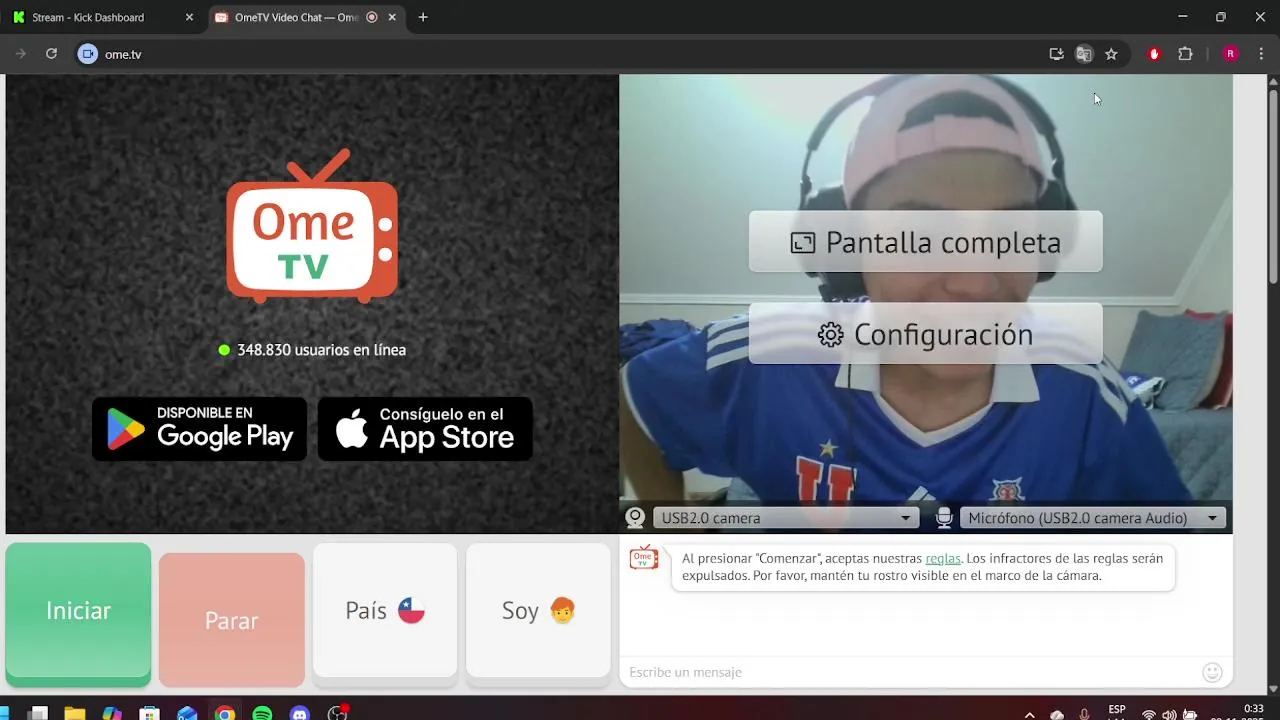
Task: Switch to the Stream - Kick Dashboard tab
Action: click(100, 17)
